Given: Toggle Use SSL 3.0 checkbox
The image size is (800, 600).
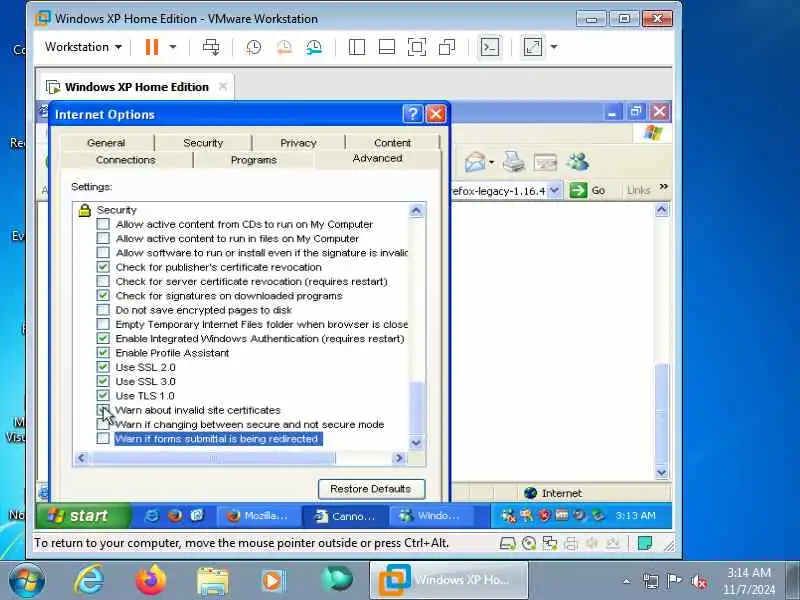Looking at the screenshot, I should point(103,381).
